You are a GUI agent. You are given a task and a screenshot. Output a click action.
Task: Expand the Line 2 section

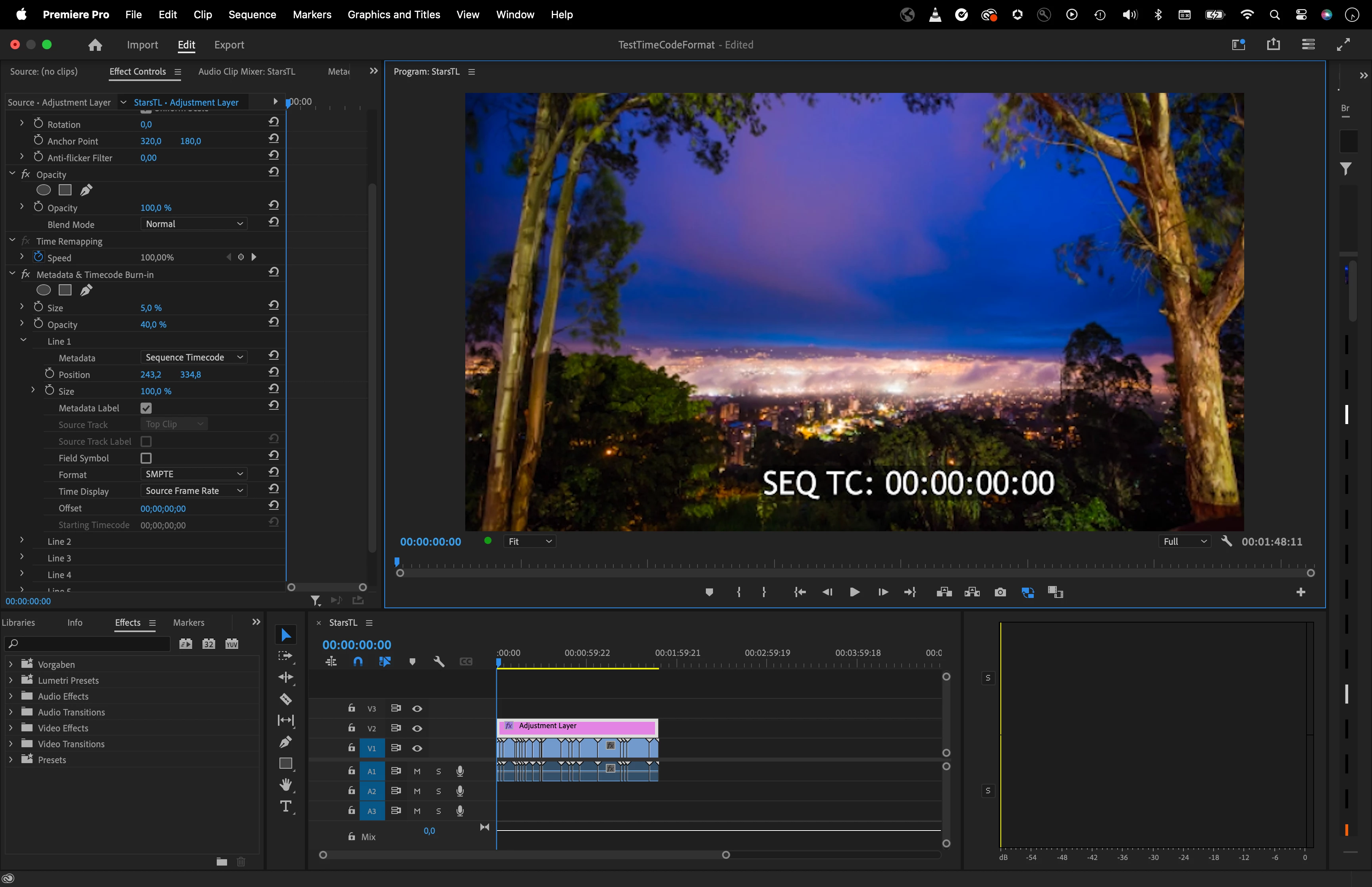(x=22, y=541)
